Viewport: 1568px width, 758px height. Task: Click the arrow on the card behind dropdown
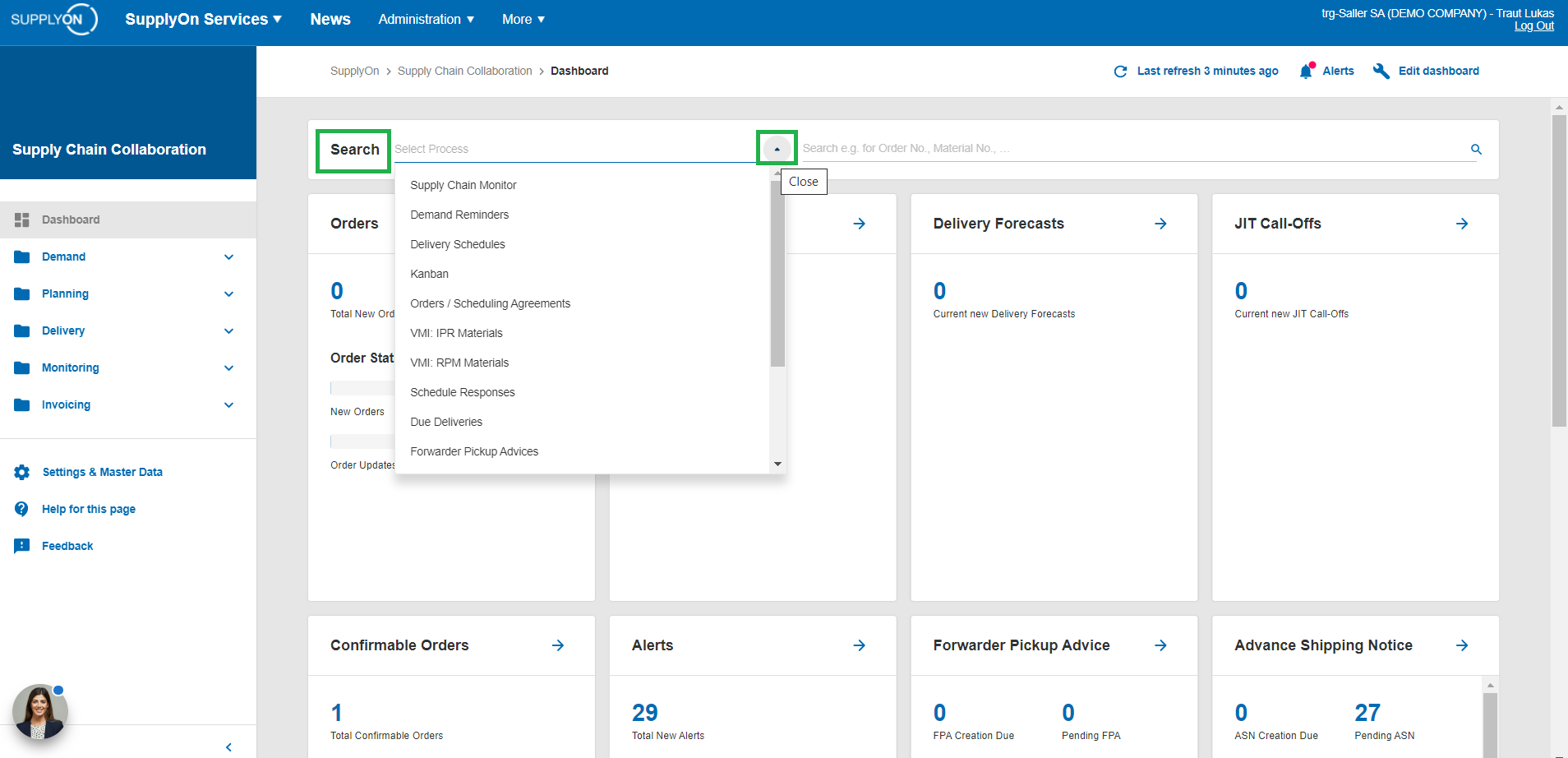pos(860,224)
